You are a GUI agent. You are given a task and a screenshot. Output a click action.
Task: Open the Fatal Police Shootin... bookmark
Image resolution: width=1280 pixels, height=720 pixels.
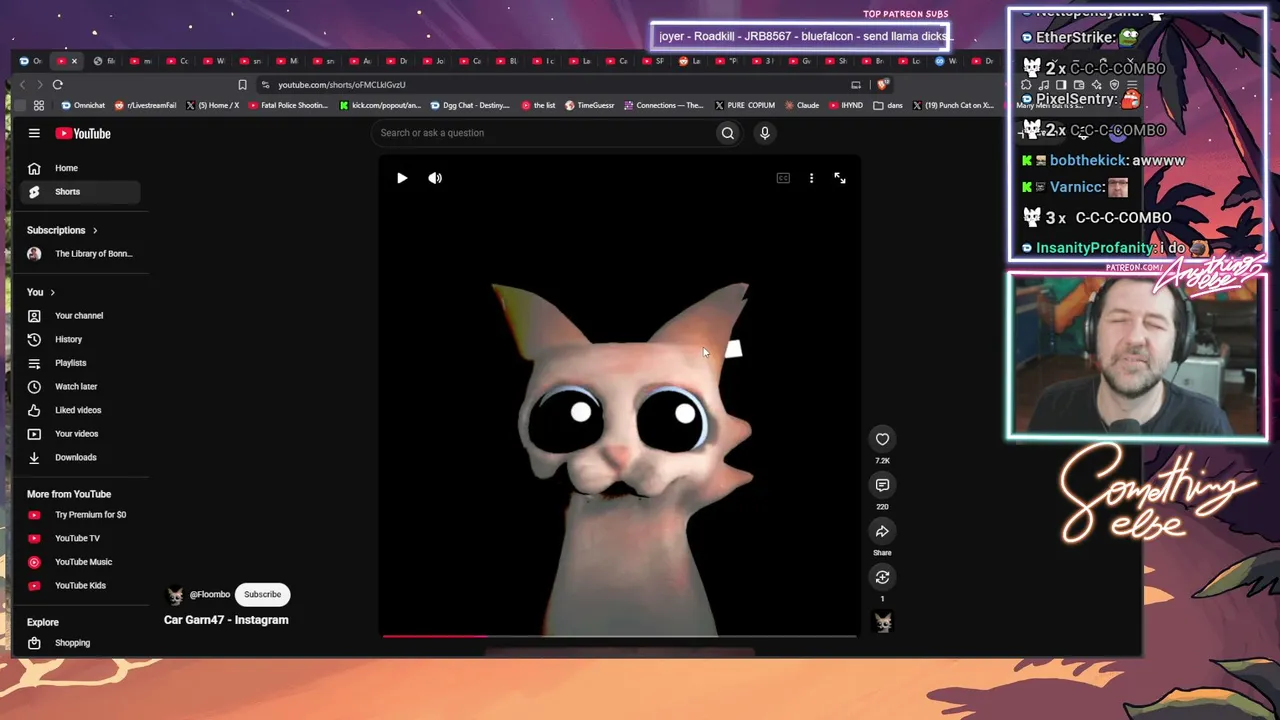(288, 105)
